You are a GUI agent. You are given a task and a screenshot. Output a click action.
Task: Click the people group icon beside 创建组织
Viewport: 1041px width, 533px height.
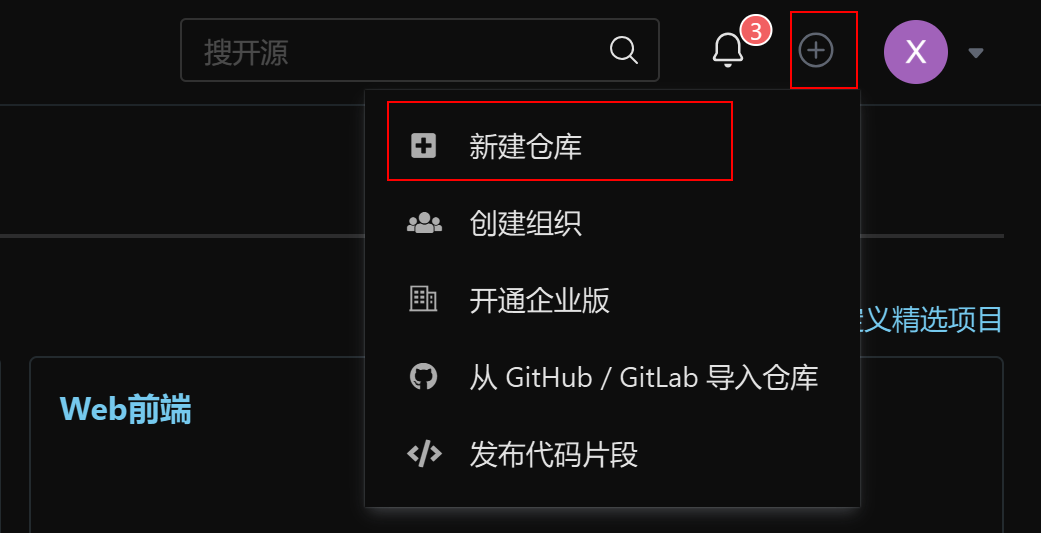(x=424, y=224)
